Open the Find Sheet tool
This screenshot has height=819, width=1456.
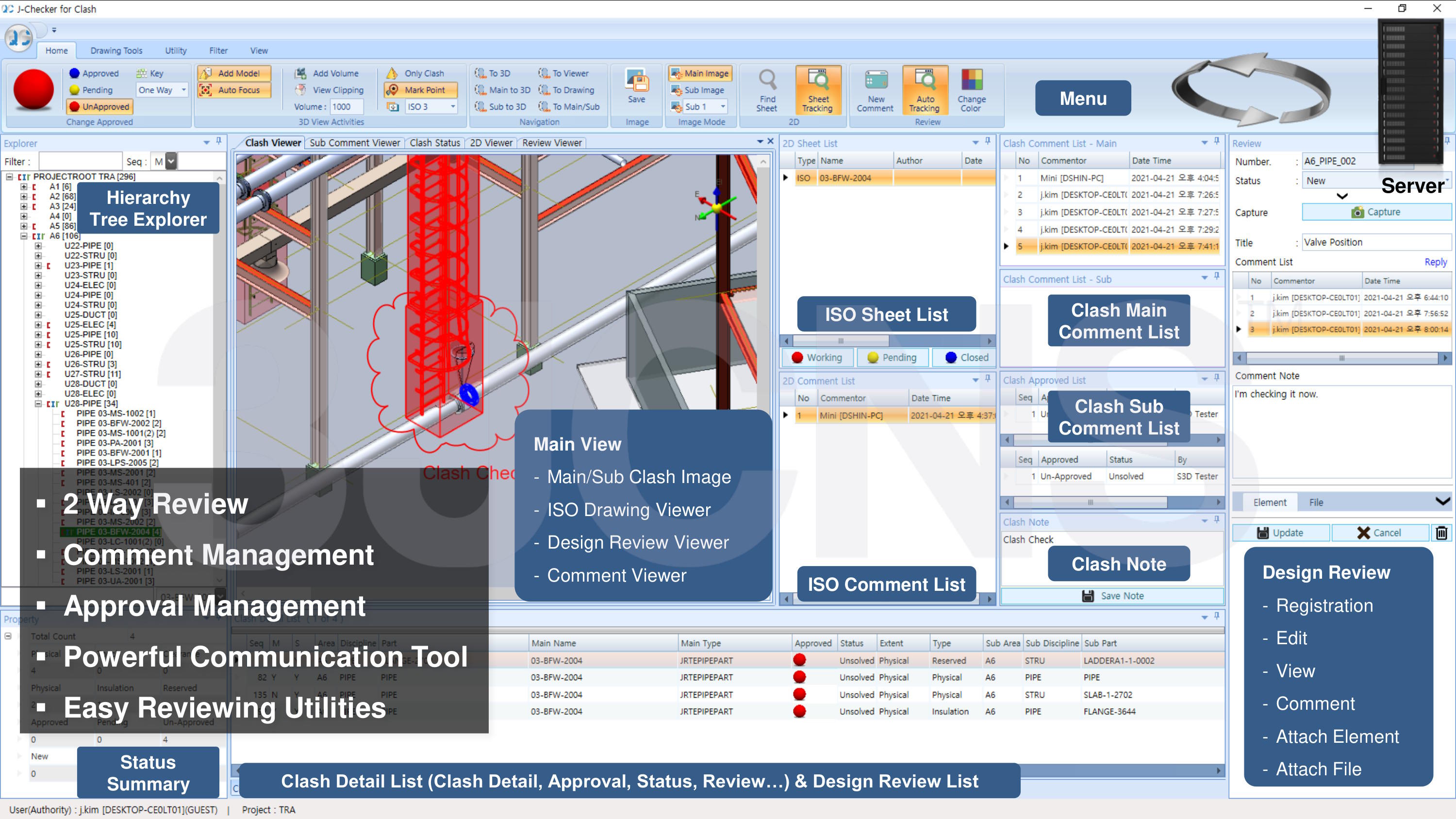(767, 90)
